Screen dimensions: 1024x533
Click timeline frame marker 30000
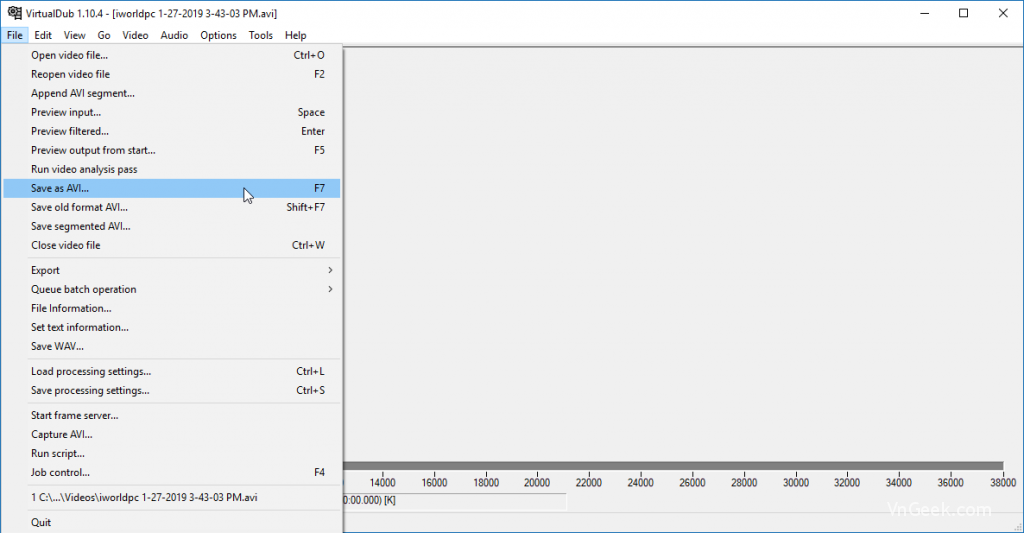point(795,483)
